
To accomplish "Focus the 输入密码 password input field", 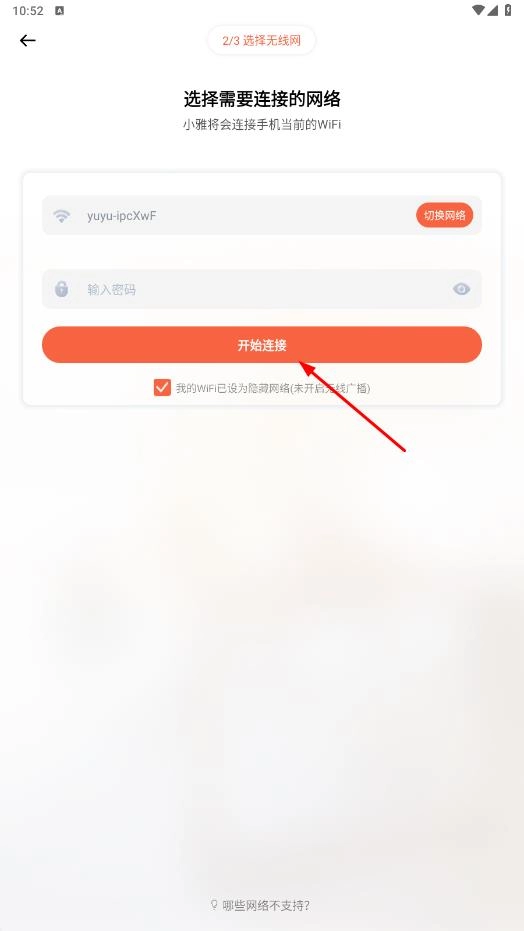I will (262, 289).
